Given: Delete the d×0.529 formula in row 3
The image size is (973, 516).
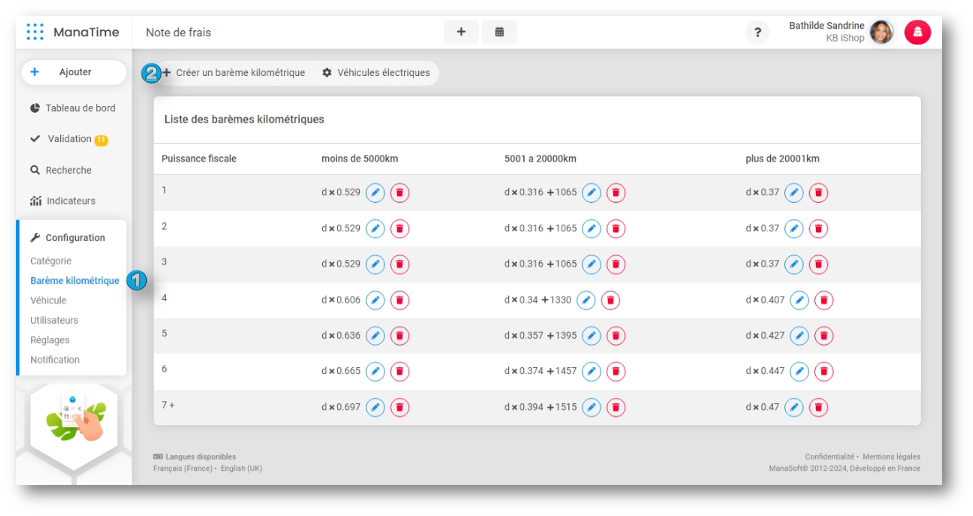Looking at the screenshot, I should [400, 264].
